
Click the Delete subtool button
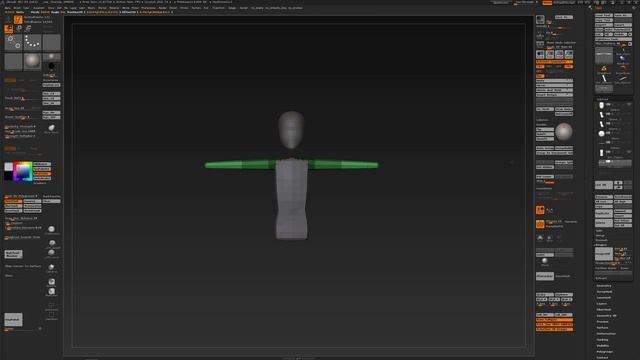click(604, 223)
